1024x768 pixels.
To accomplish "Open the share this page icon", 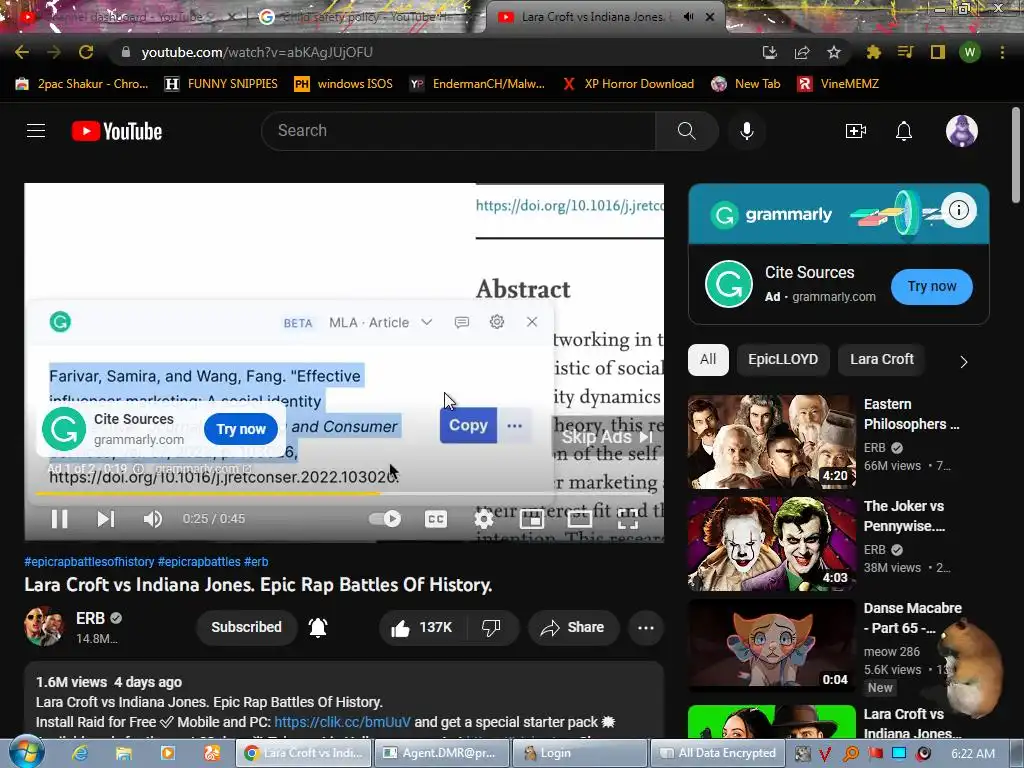I will [802, 52].
